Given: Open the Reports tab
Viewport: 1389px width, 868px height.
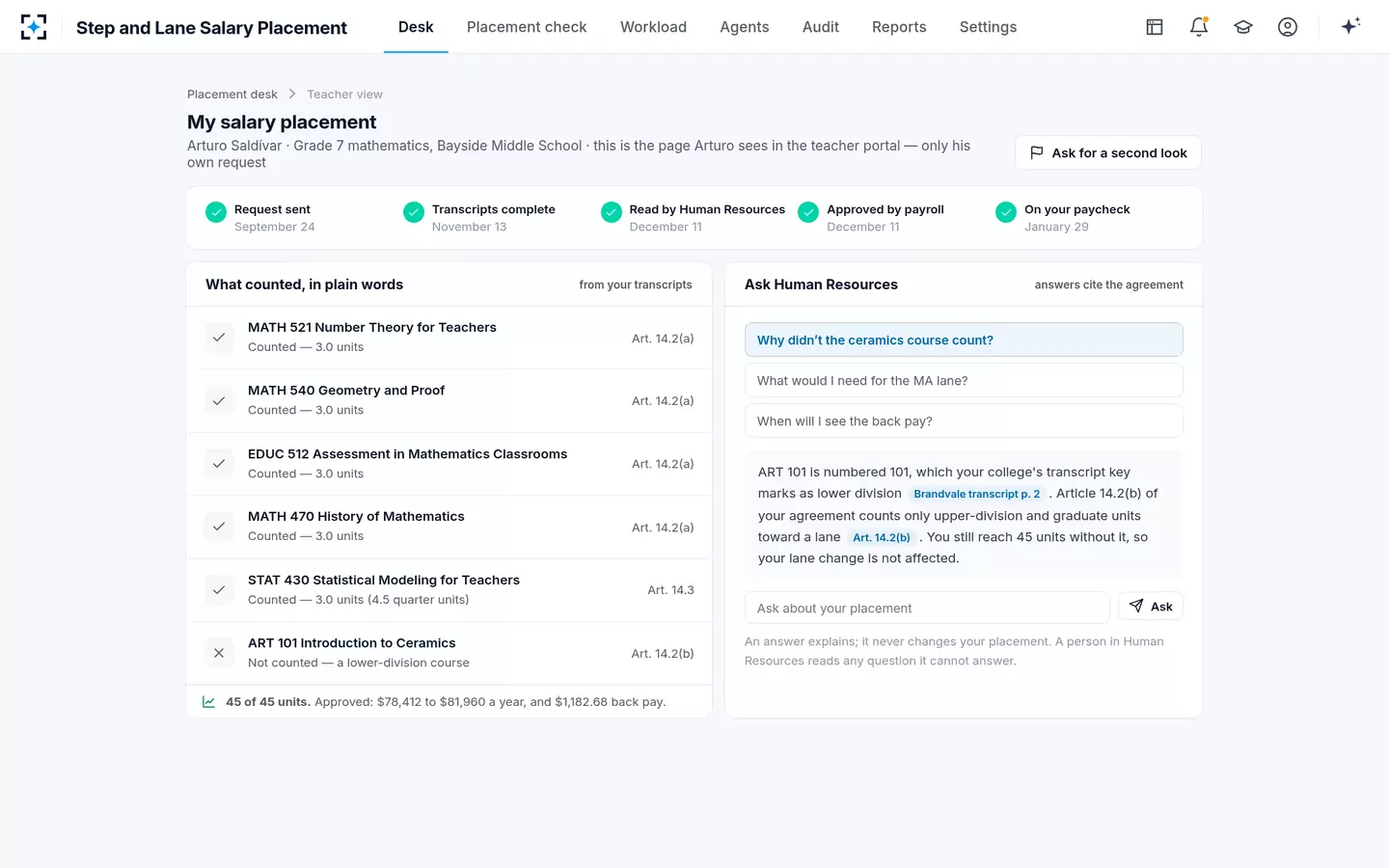Looking at the screenshot, I should (x=899, y=27).
